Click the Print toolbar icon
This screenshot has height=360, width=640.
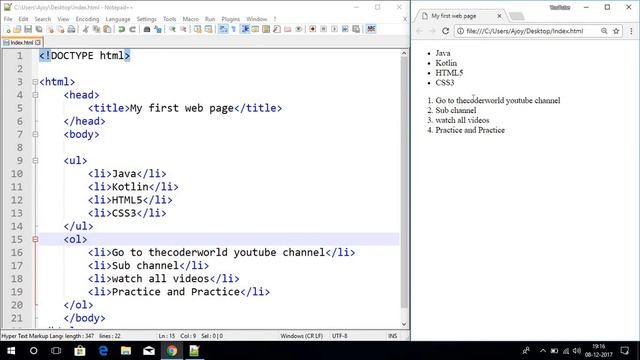click(x=71, y=29)
